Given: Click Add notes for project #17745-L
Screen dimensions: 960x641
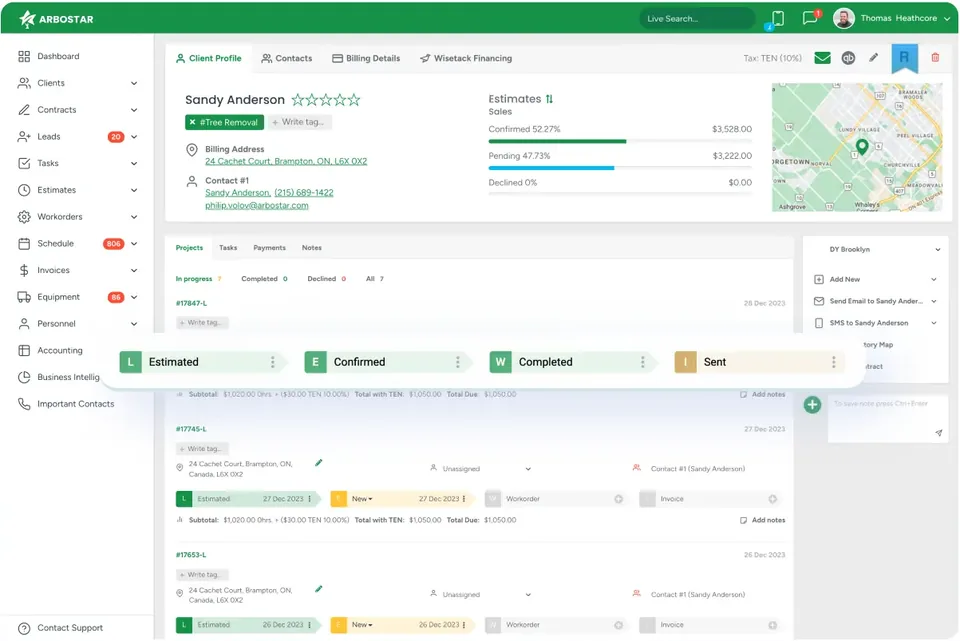Looking at the screenshot, I should pyautogui.click(x=762, y=520).
